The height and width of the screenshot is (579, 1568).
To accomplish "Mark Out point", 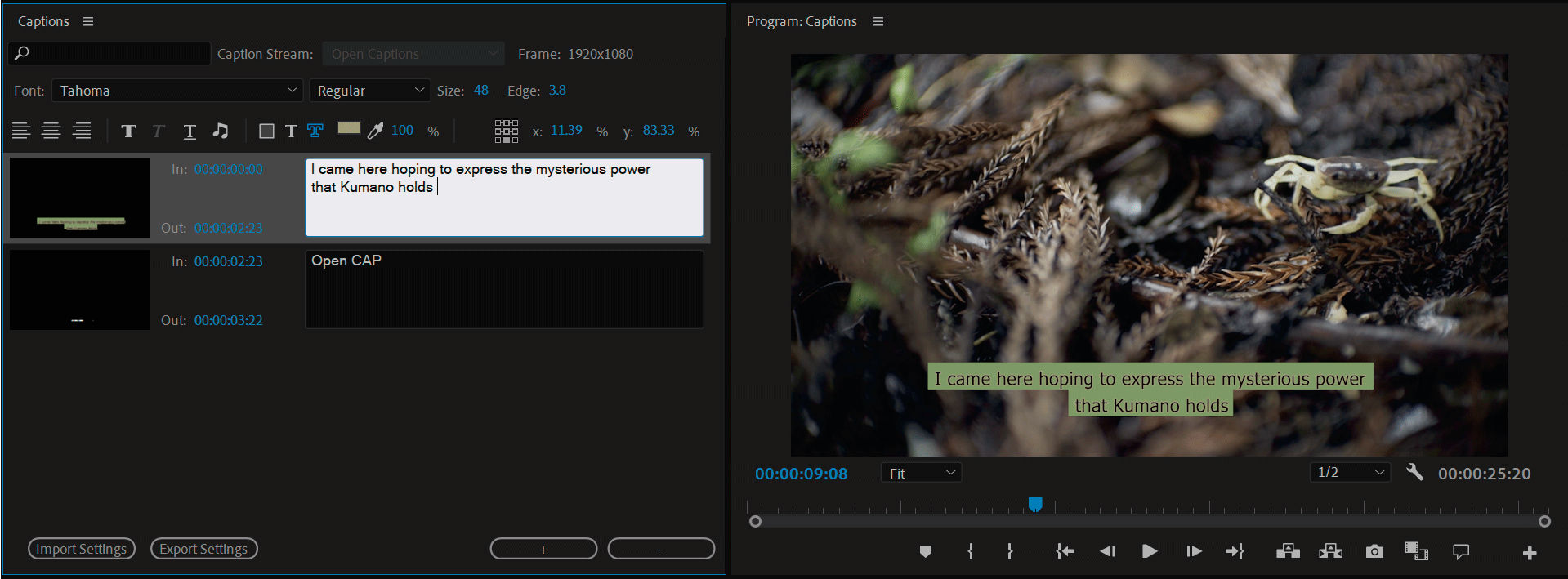I will (x=1010, y=551).
